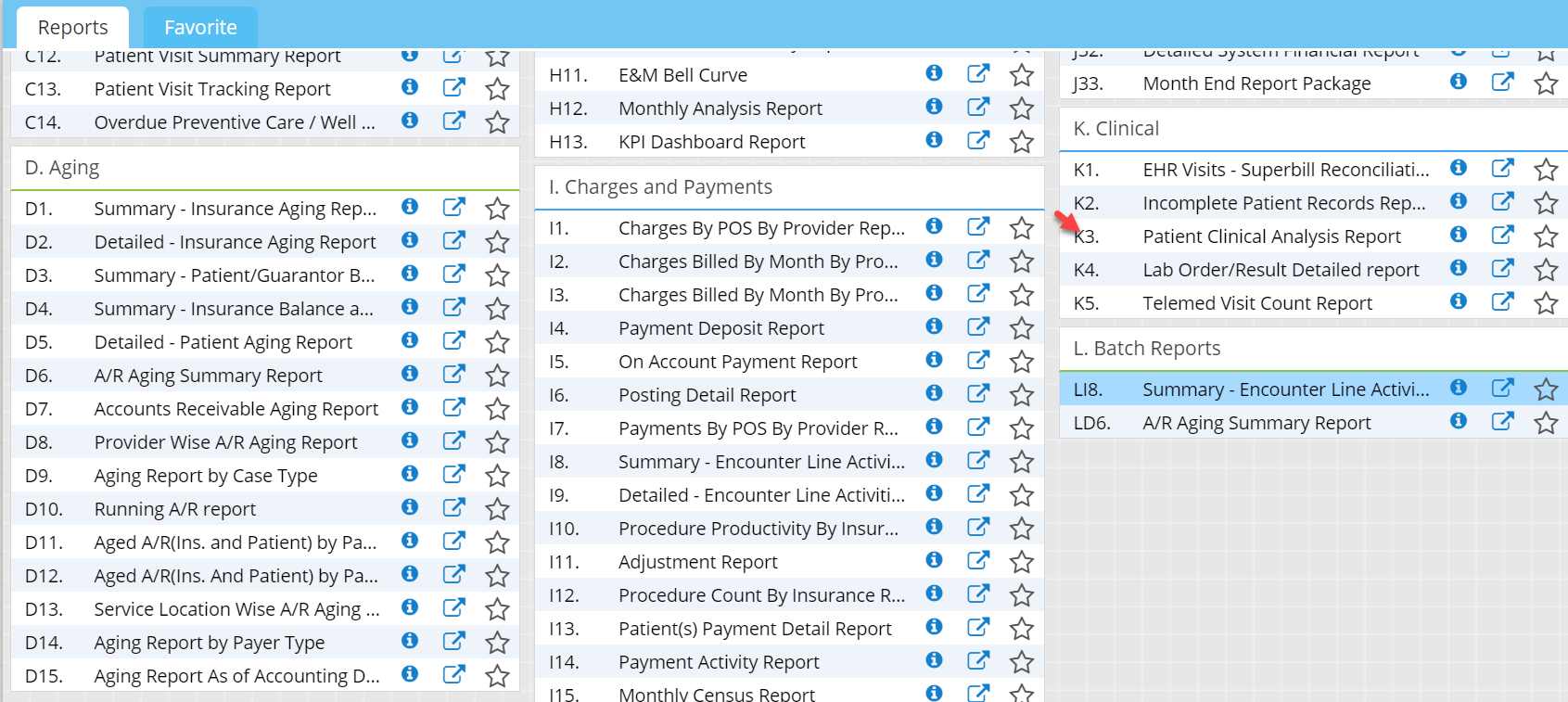Select the Reports tab
1568x702 pixels.
coord(72,28)
